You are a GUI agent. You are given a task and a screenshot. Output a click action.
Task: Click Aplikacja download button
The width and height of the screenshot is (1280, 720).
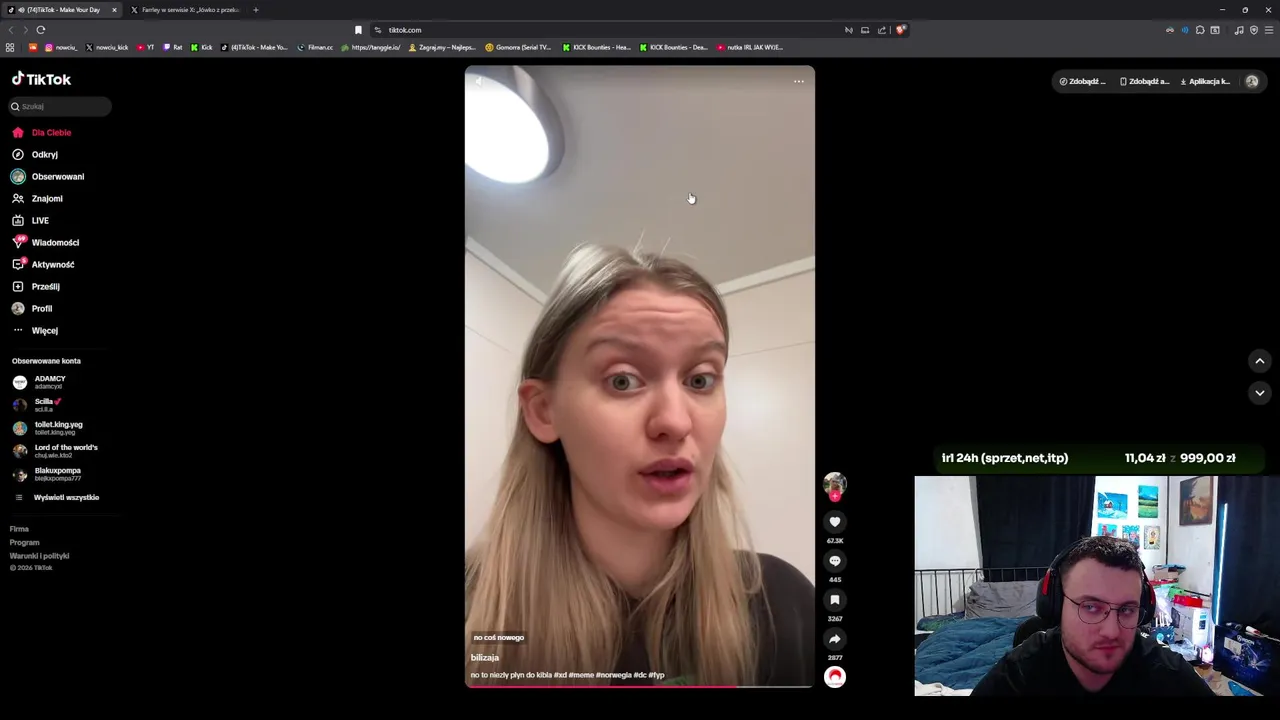pyautogui.click(x=1205, y=82)
